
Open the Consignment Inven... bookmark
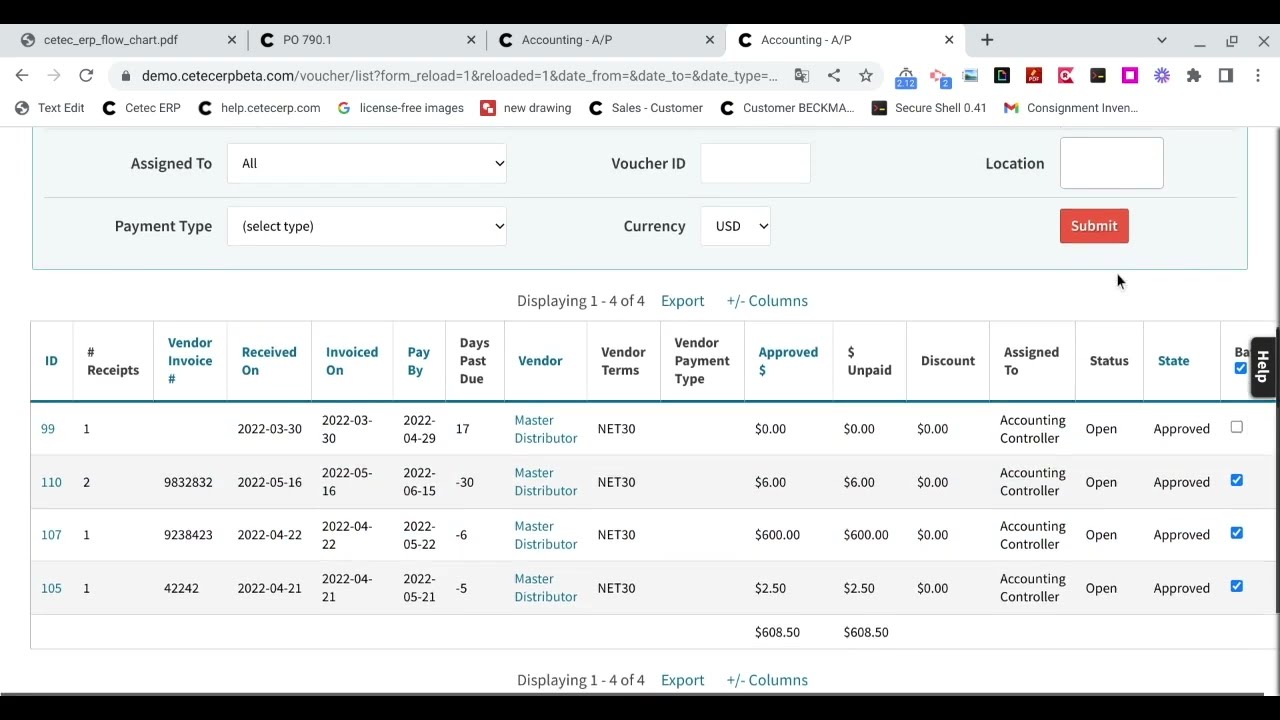[x=1070, y=108]
